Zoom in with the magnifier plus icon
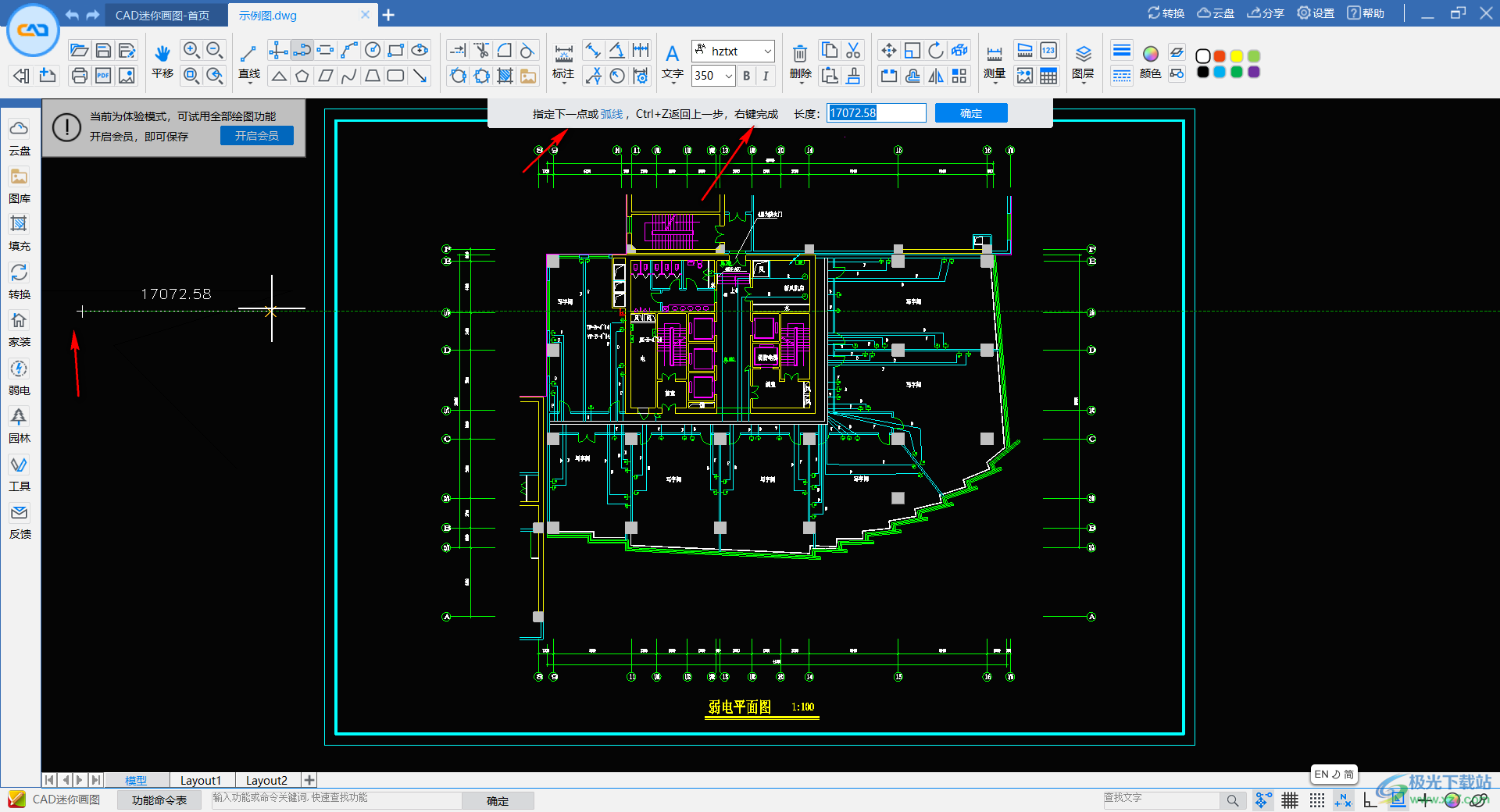Viewport: 1500px width, 812px height. tap(191, 51)
